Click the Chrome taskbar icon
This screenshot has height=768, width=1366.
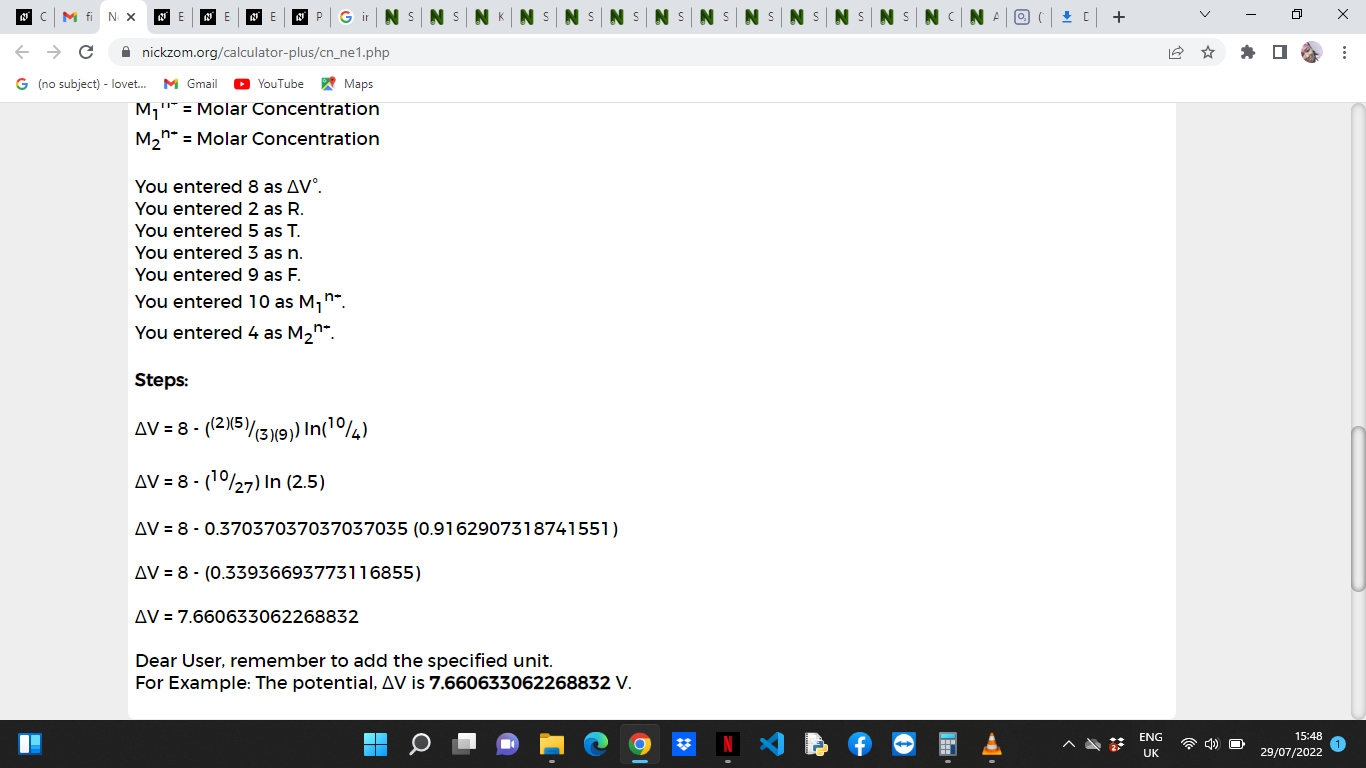click(x=640, y=744)
